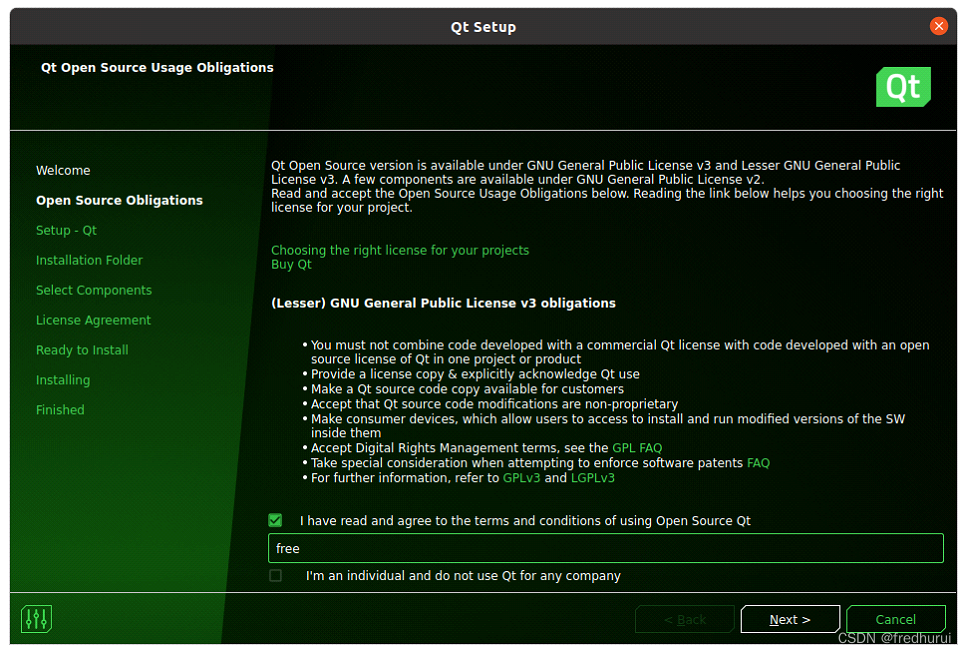Select the Welcome step in sidebar
This screenshot has height=654, width=967.
pyautogui.click(x=63, y=170)
